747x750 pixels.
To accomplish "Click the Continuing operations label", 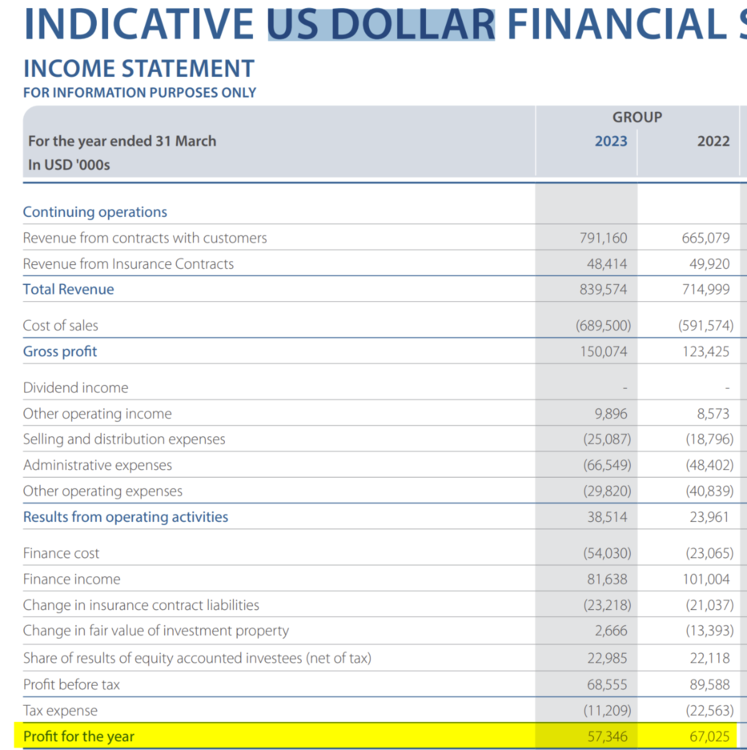I will (x=95, y=212).
